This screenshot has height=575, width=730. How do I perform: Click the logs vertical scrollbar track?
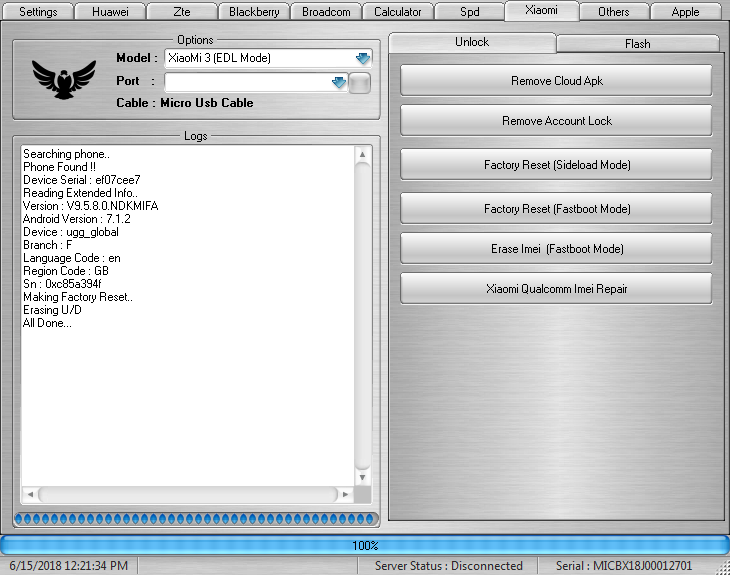click(362, 316)
